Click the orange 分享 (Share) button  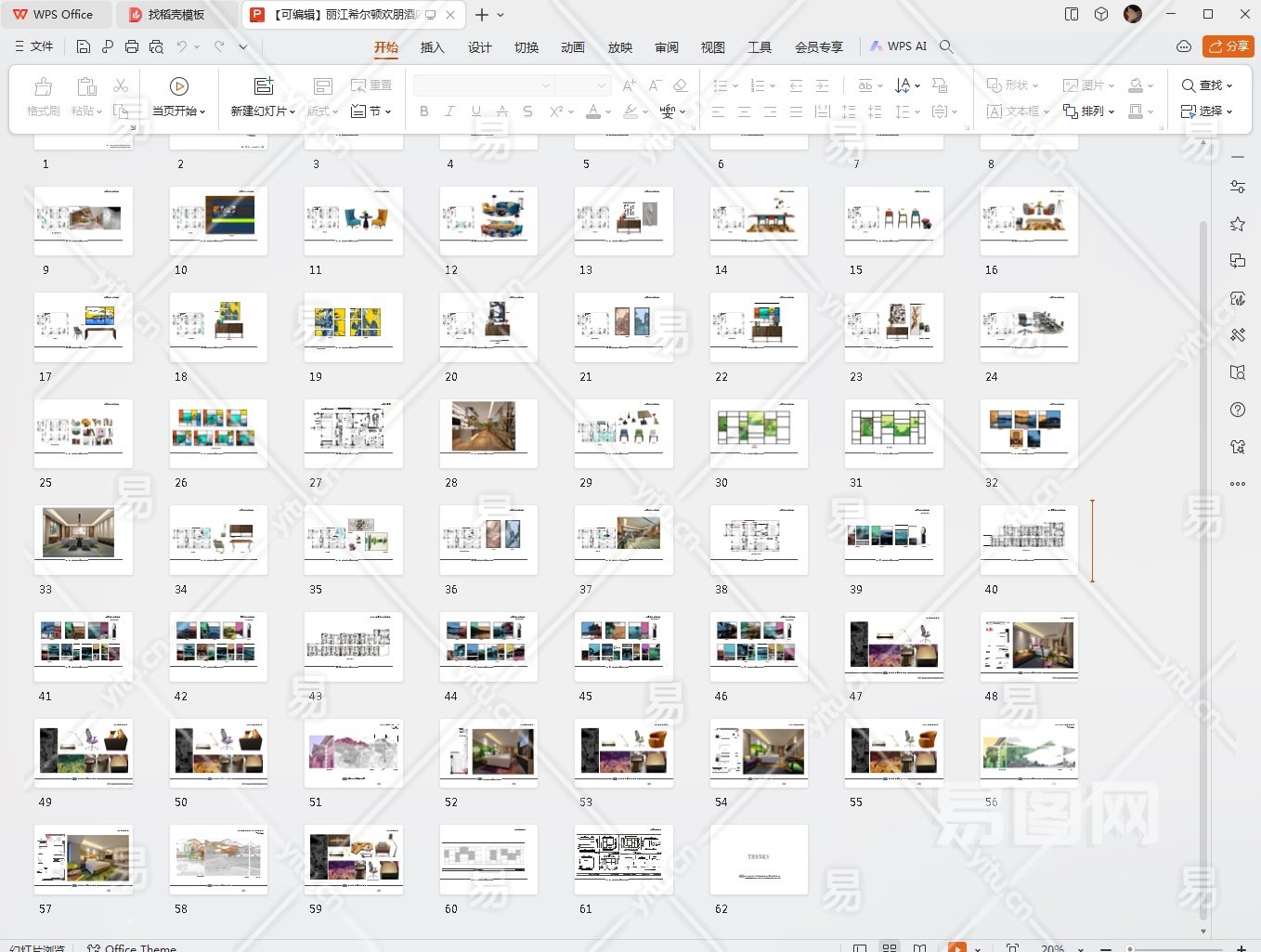click(x=1228, y=46)
